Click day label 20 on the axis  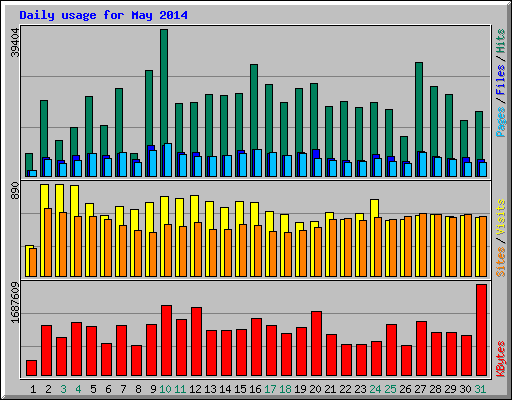[315, 389]
